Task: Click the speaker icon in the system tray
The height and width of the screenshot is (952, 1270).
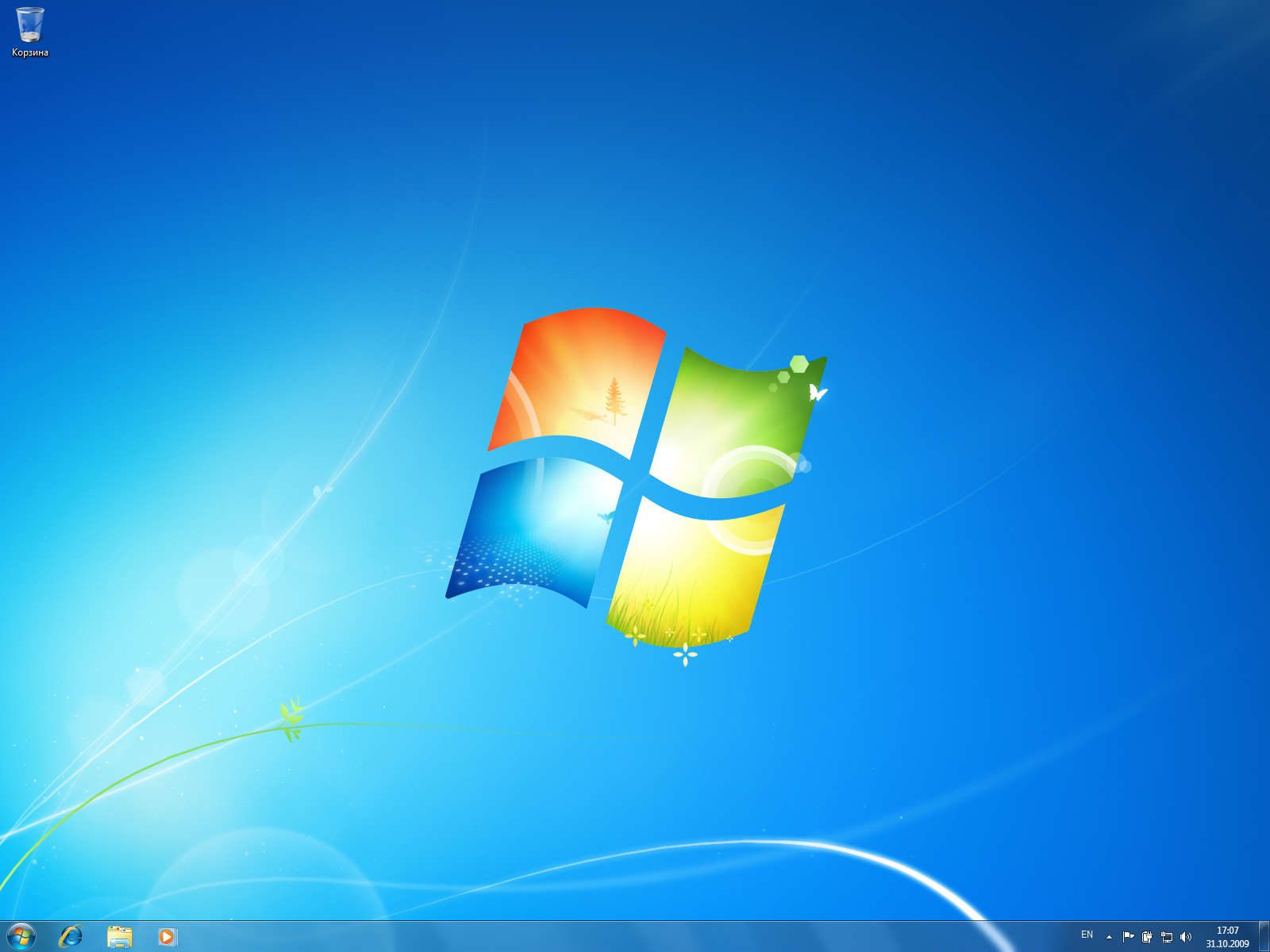Action: coord(1185,938)
